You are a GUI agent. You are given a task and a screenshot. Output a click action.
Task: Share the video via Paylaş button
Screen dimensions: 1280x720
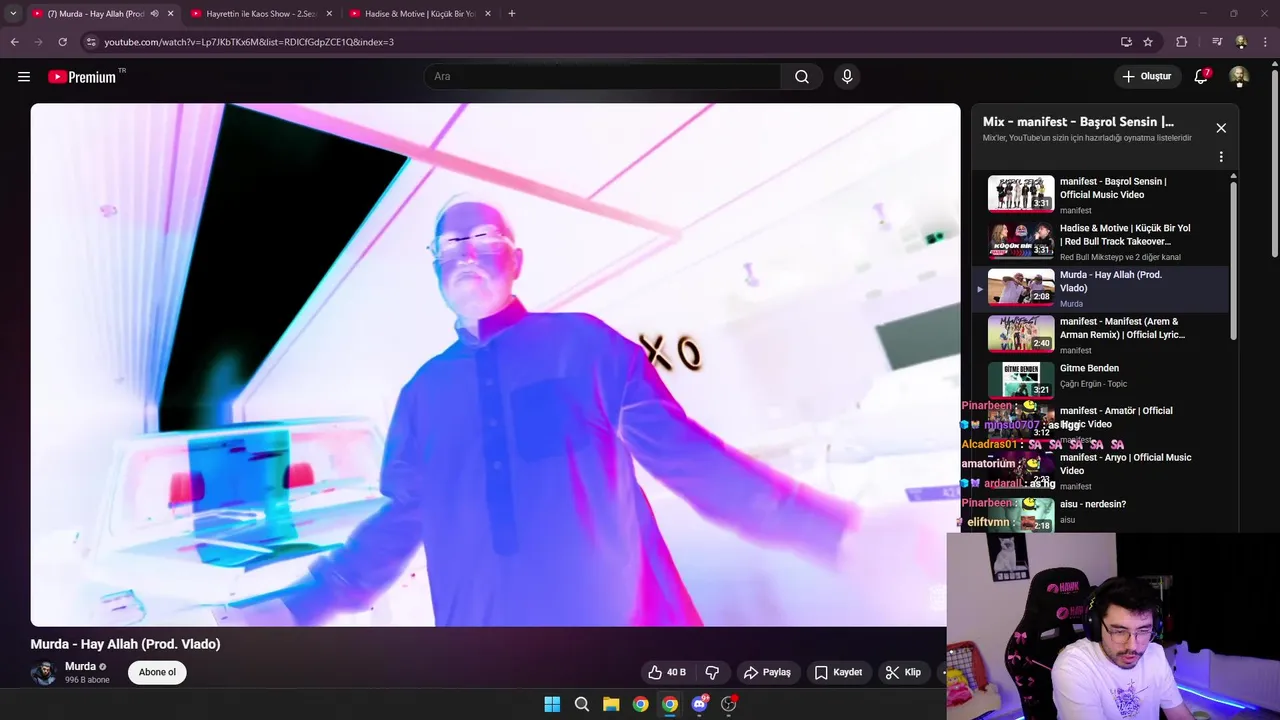click(x=767, y=672)
